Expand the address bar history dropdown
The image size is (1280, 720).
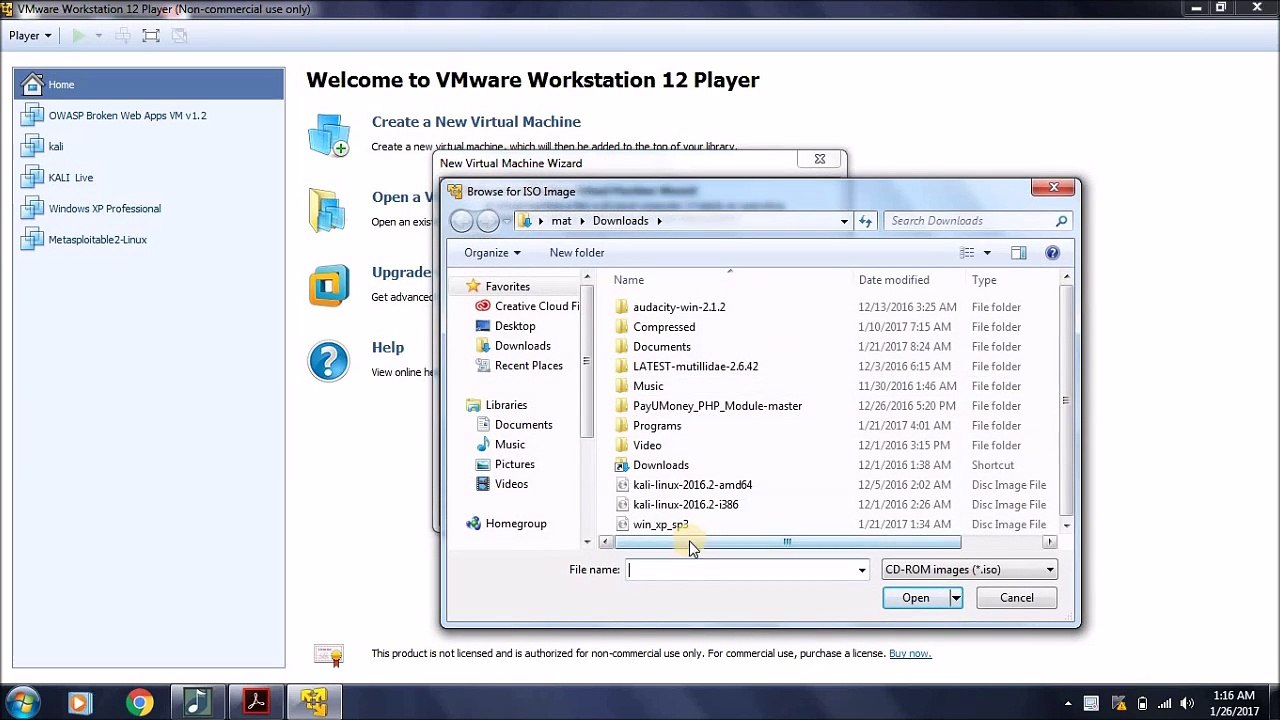click(x=844, y=221)
